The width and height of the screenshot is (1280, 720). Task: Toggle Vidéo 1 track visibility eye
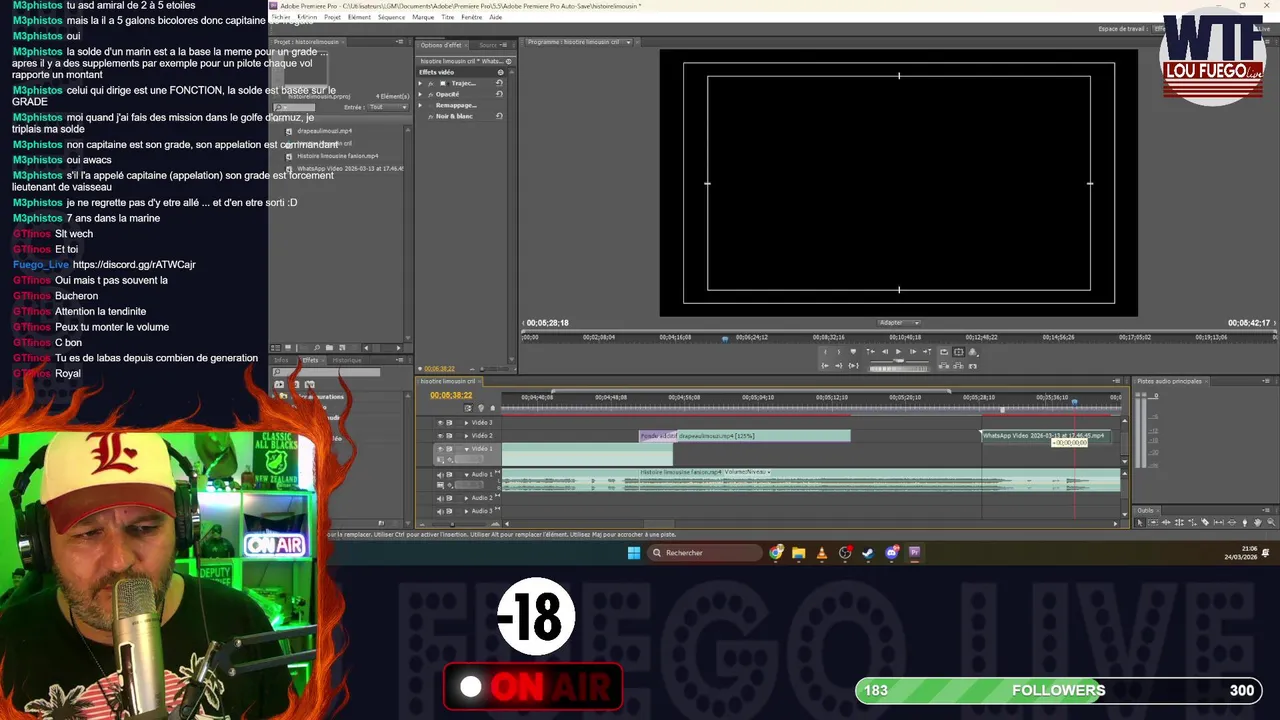[x=440, y=449]
